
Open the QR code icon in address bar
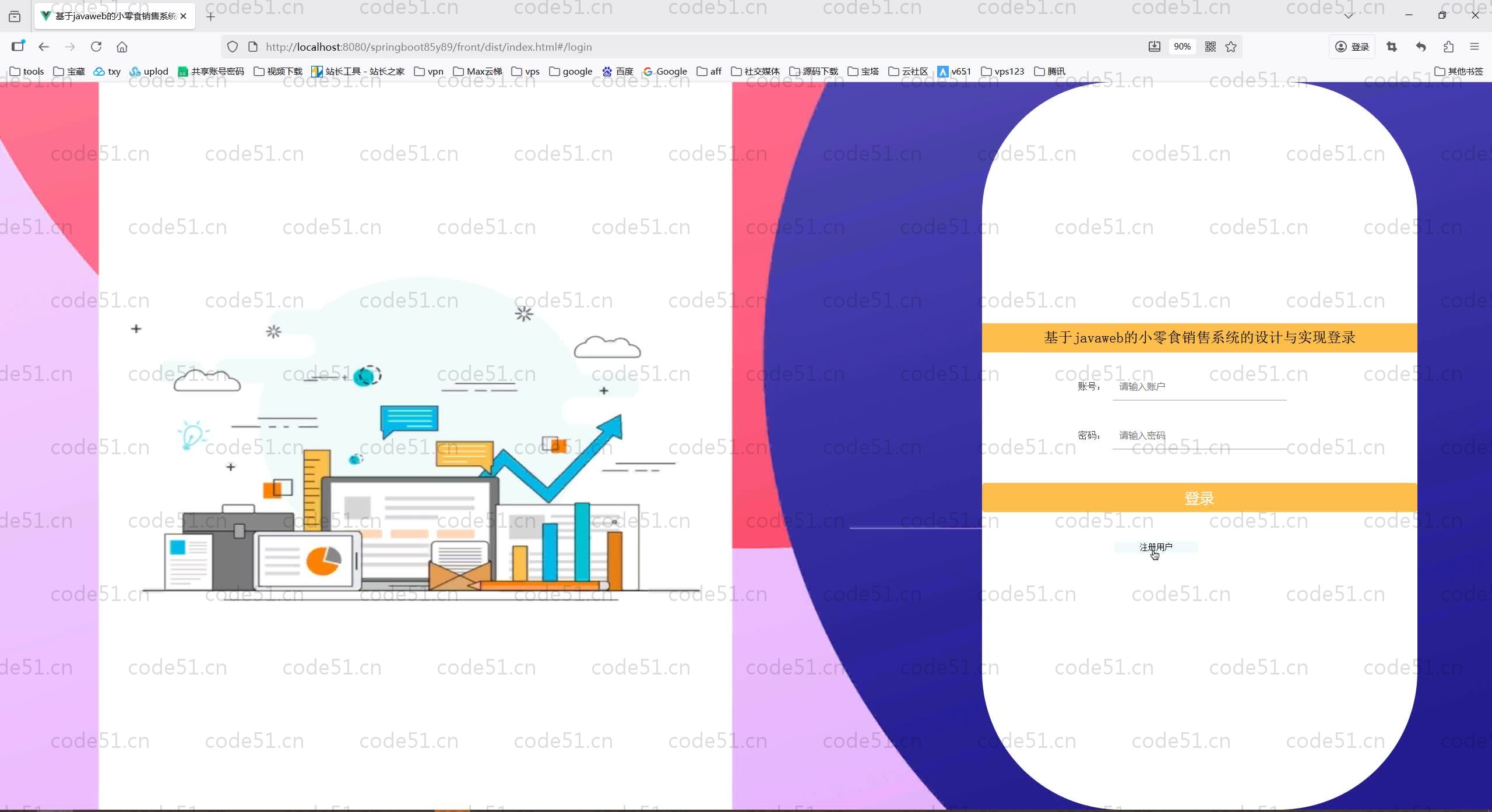1211,47
